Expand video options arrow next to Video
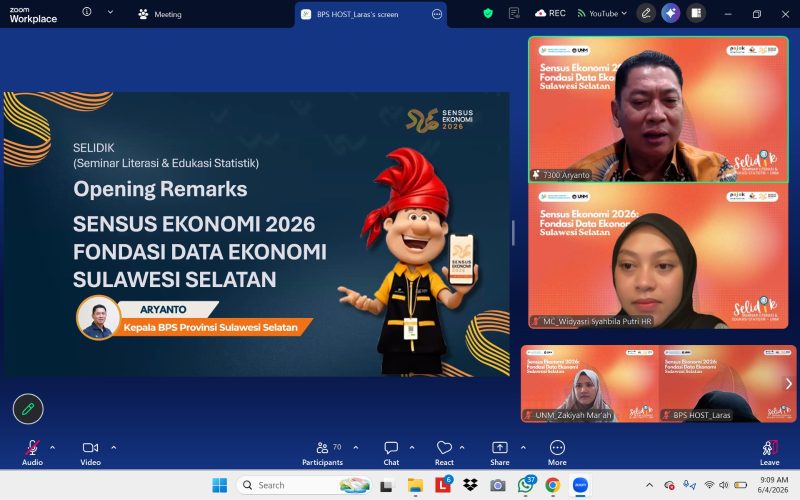The width and height of the screenshot is (800, 500). pyautogui.click(x=114, y=447)
